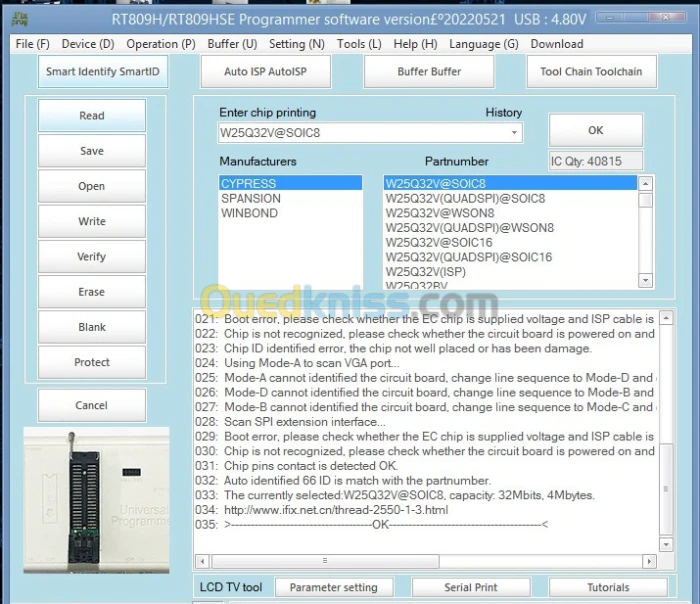
Task: Select CYPRESS in Manufacturers list
Action: tap(290, 183)
